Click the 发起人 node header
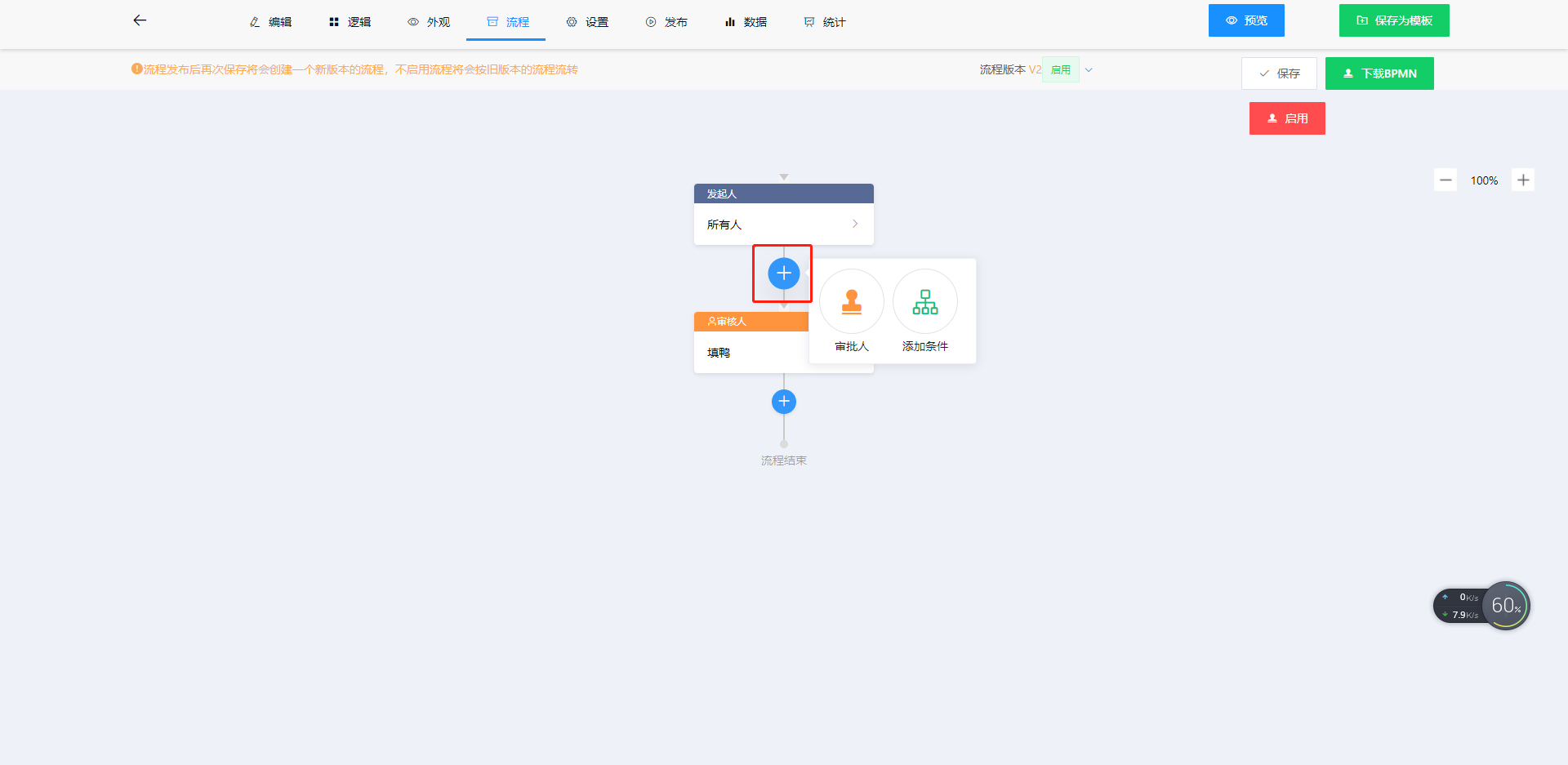Screen dimensions: 1568x765 tap(784, 193)
